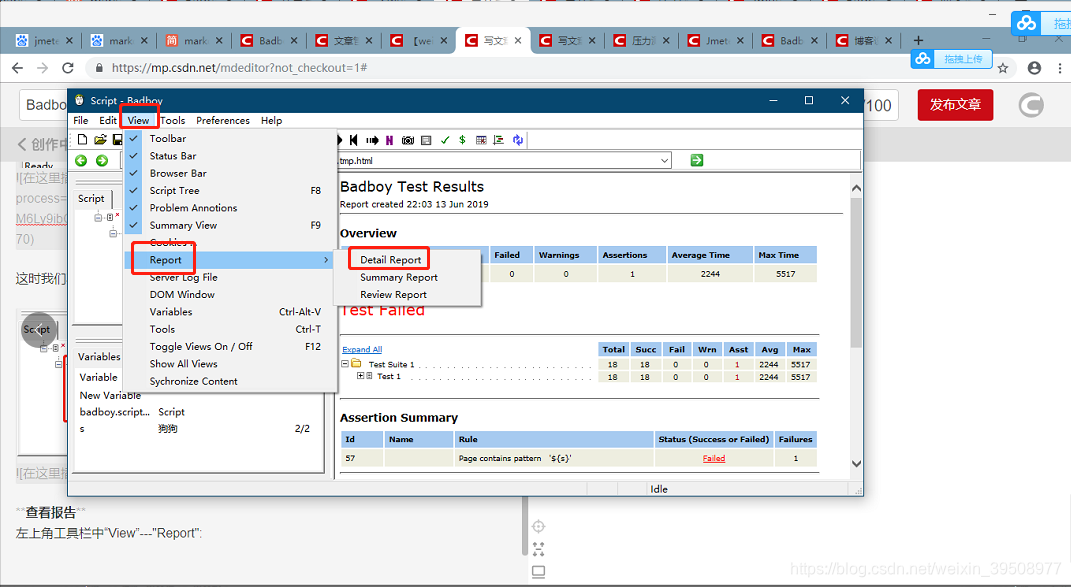Click the green dollar variable icon
1071x587 pixels.
pyautogui.click(x=462, y=140)
